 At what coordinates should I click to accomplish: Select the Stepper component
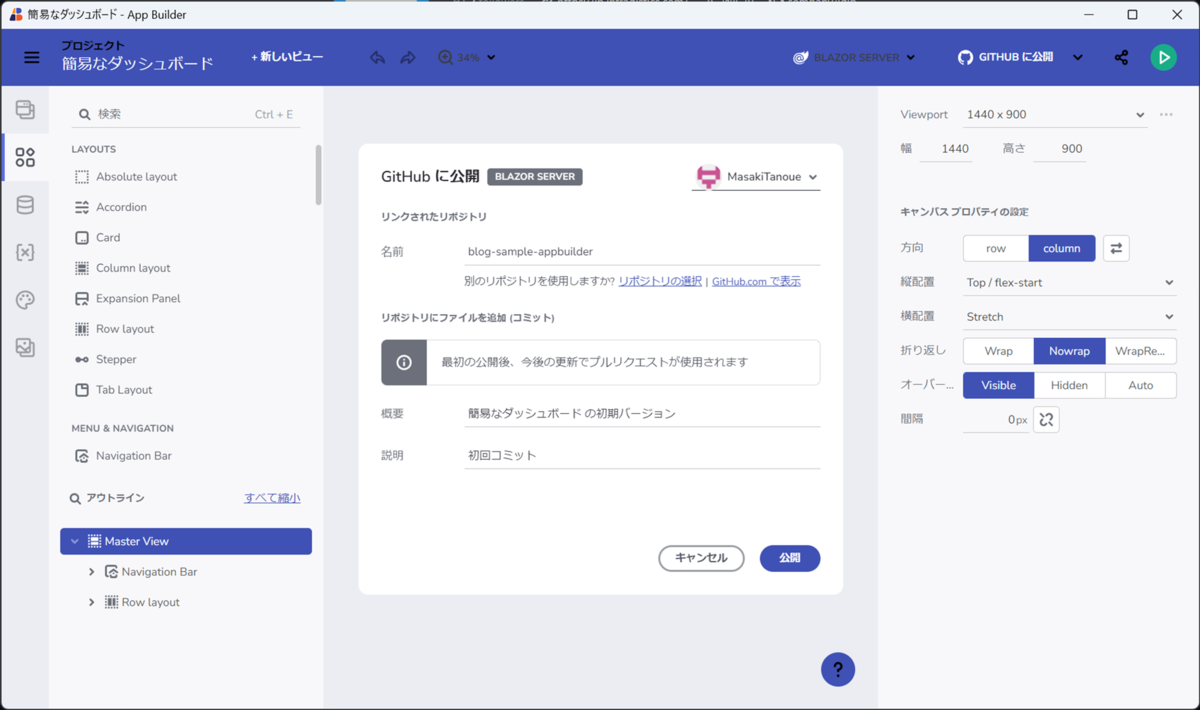coord(105,360)
